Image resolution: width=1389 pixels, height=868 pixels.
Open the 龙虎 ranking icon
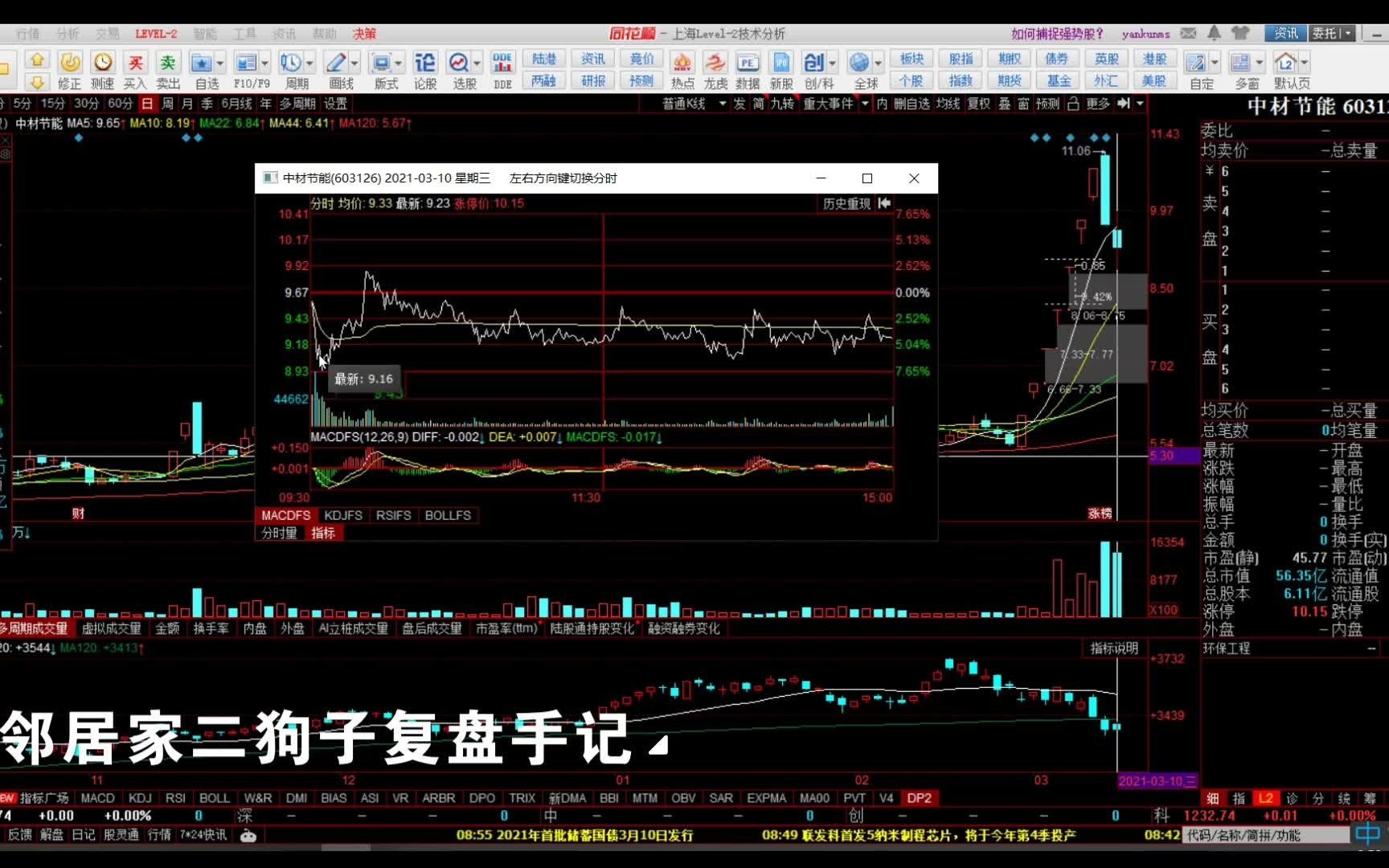pos(715,63)
